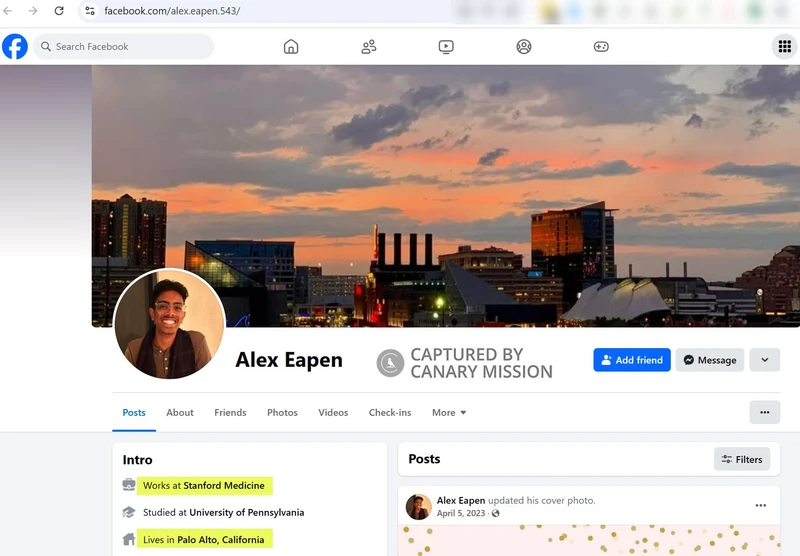Open the Home feed icon
The image size is (800, 556).
click(291, 46)
